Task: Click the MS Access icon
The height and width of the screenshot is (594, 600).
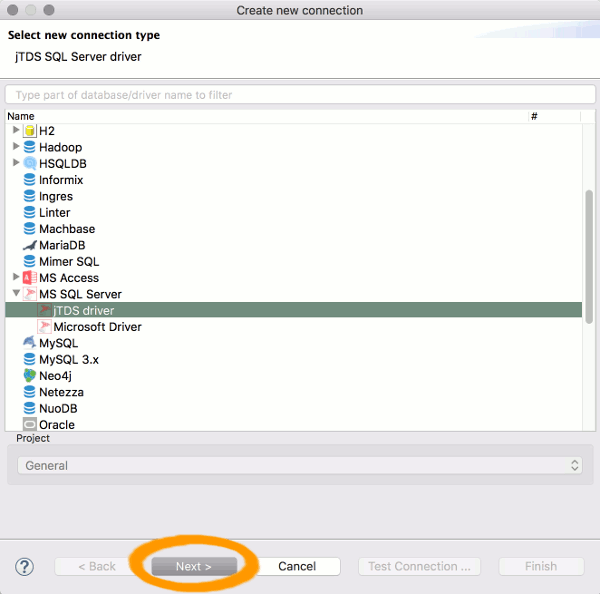Action: tap(29, 278)
